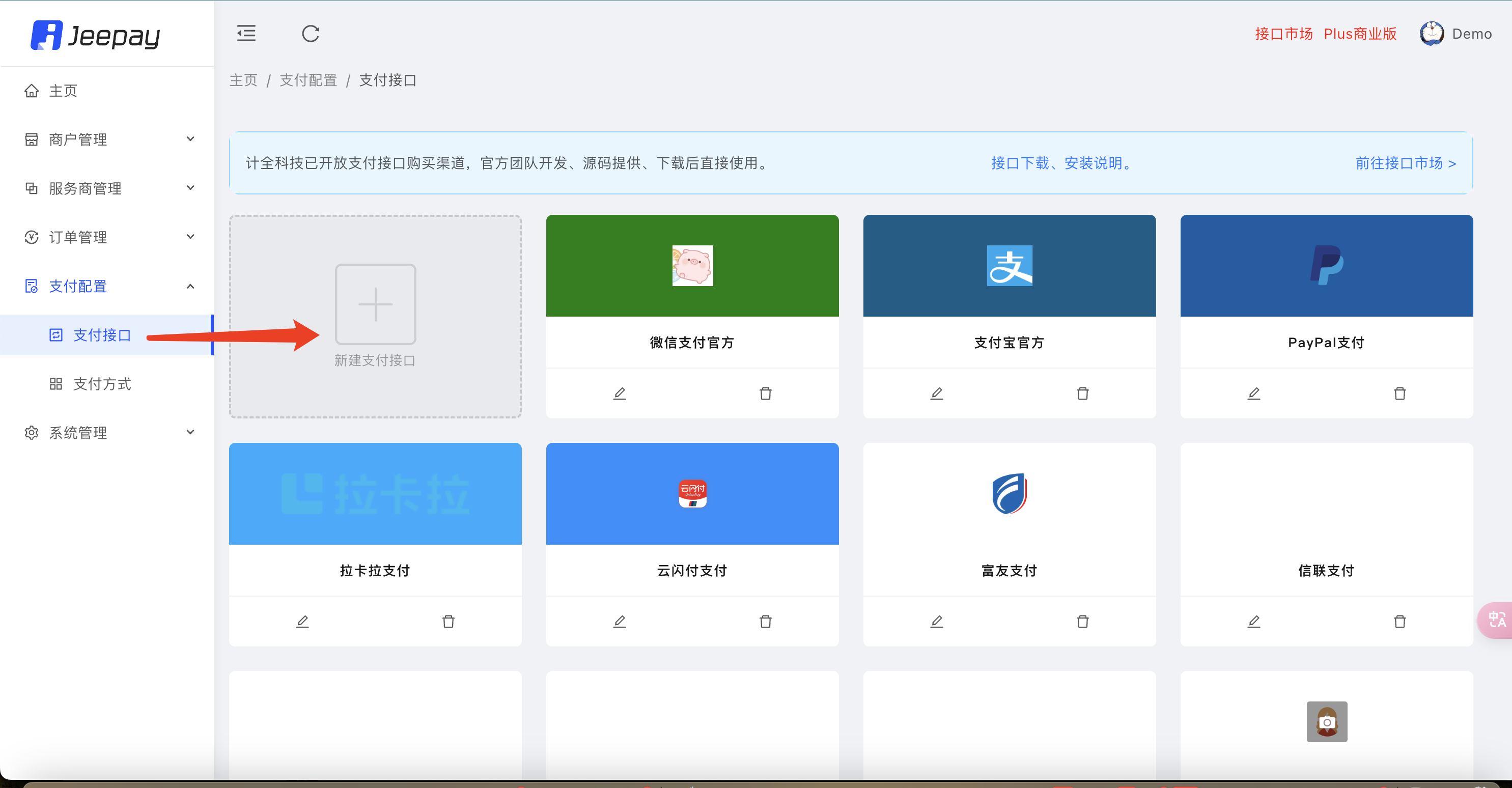Image resolution: width=1512 pixels, height=788 pixels.
Task: Collapse the sidebar menu icon
Action: click(x=246, y=34)
